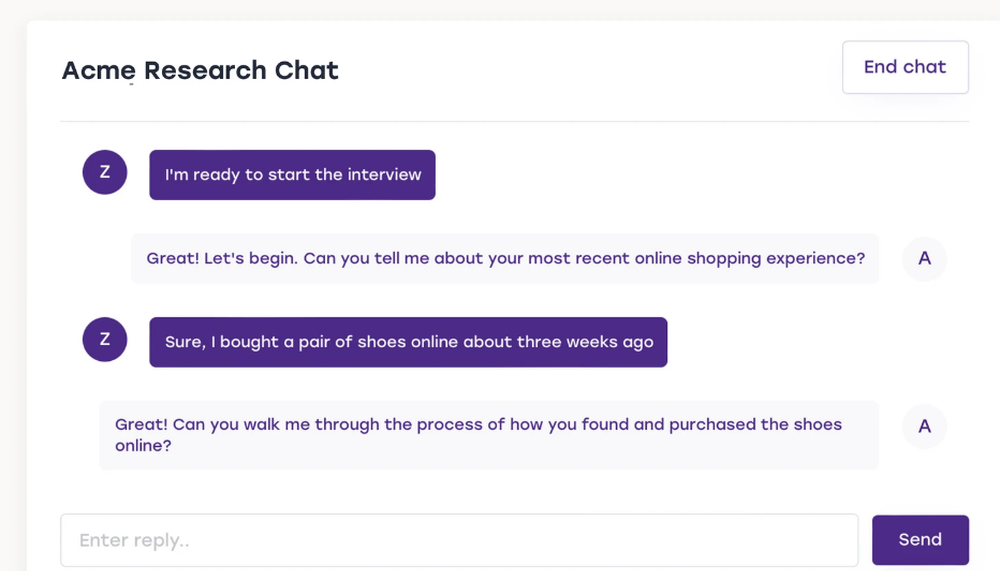The image size is (1000, 571).
Task: Click the "walk me through the process" message
Action: tap(488, 435)
